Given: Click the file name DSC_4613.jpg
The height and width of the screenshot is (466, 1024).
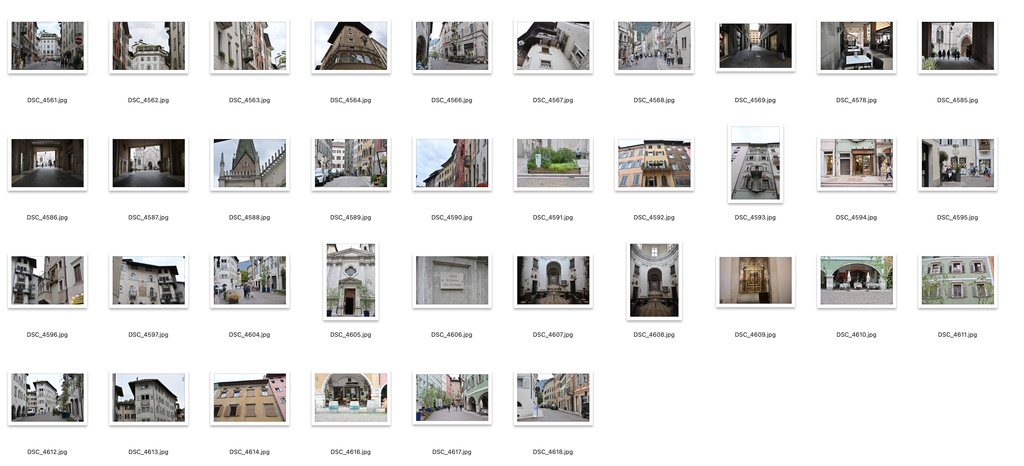Looking at the screenshot, I should coord(148,452).
